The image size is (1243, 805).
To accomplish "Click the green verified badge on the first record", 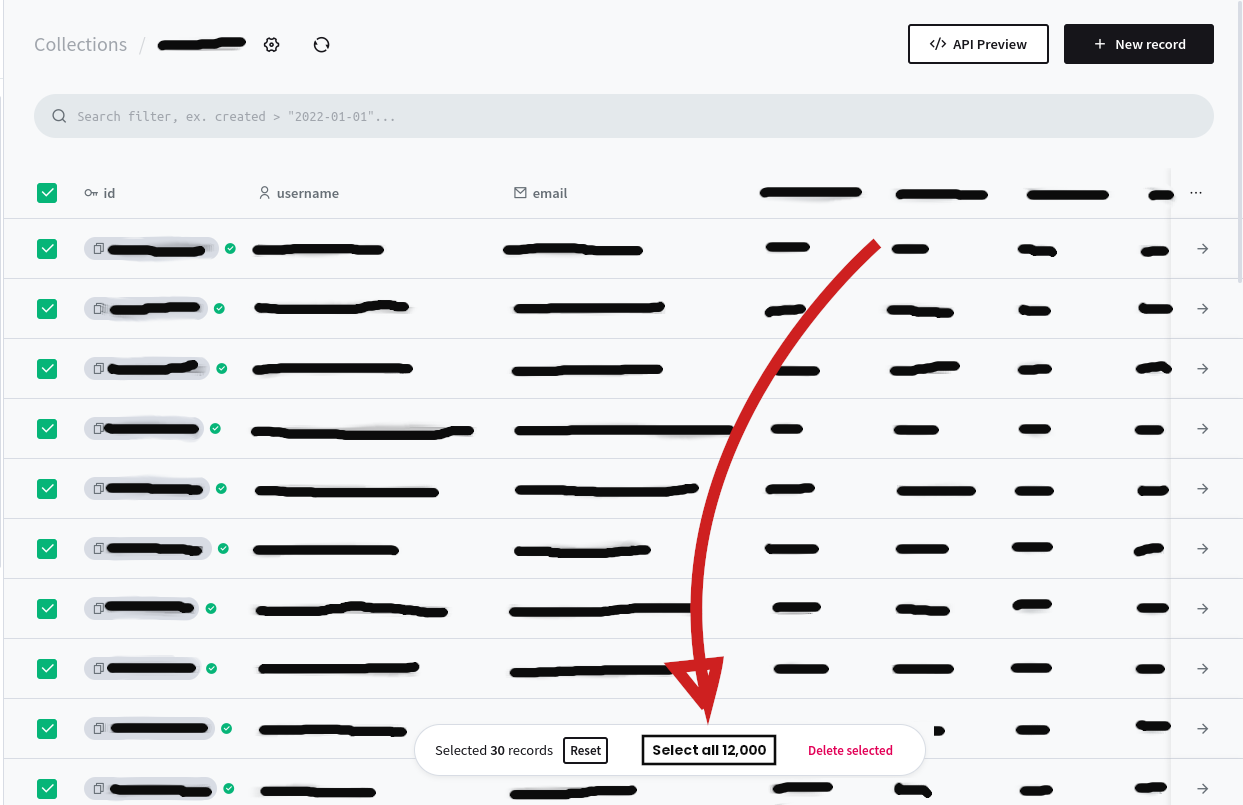I will (x=230, y=248).
